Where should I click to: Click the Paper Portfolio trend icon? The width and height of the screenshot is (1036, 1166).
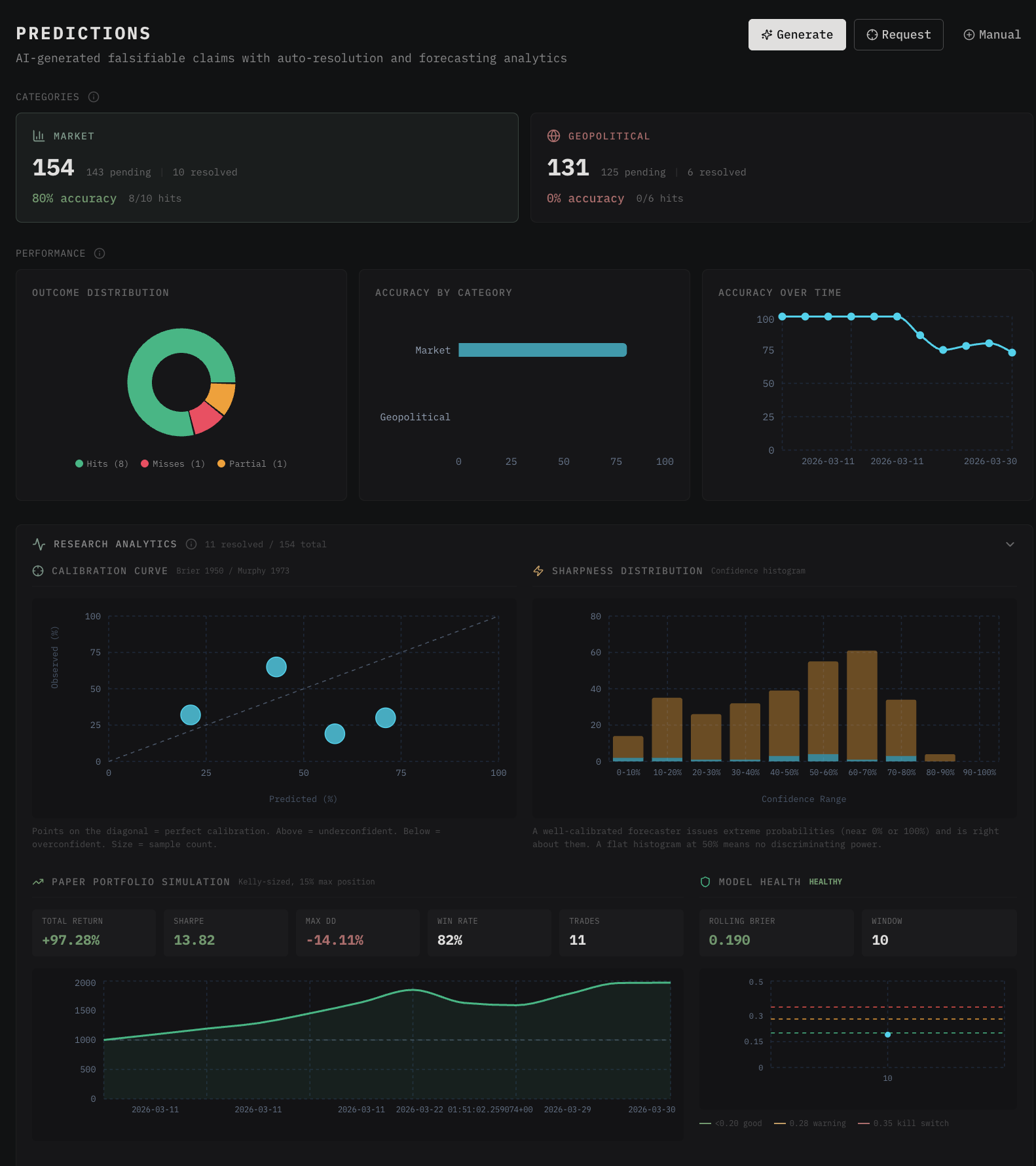(x=38, y=882)
